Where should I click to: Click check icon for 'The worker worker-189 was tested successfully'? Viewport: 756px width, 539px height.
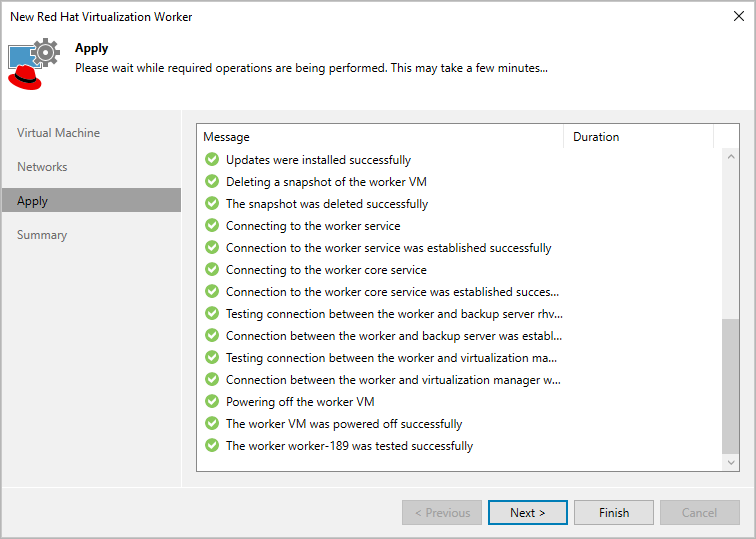(x=212, y=445)
